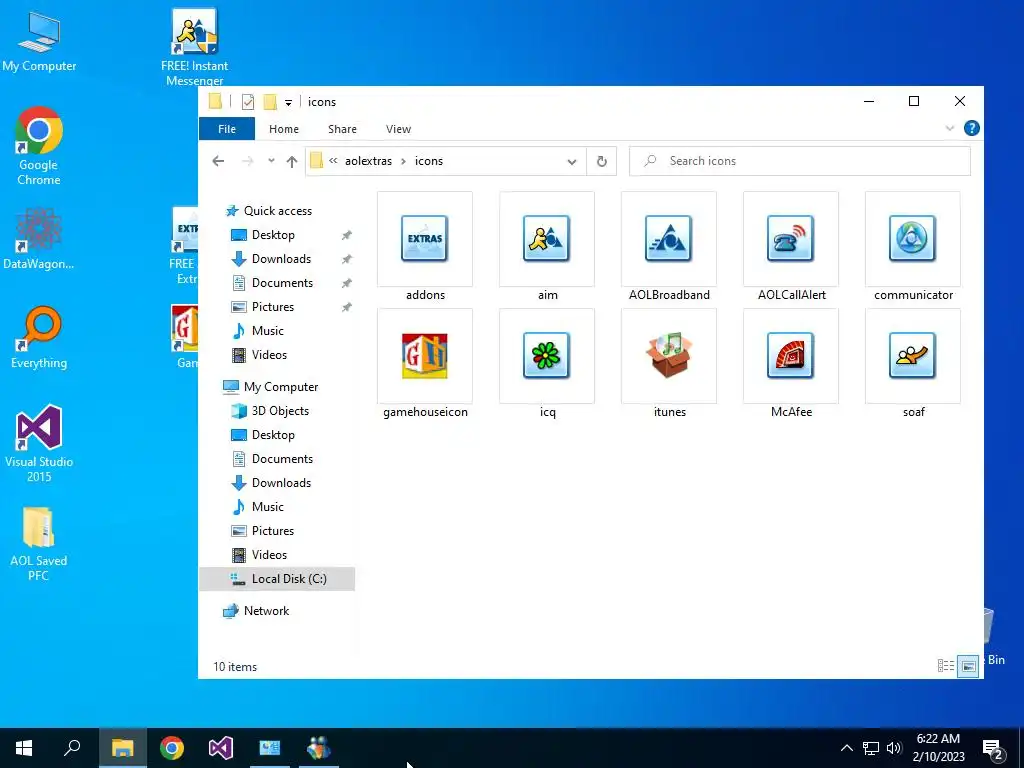Open 3D Objects in navigation pane
This screenshot has height=768, width=1024.
280,411
